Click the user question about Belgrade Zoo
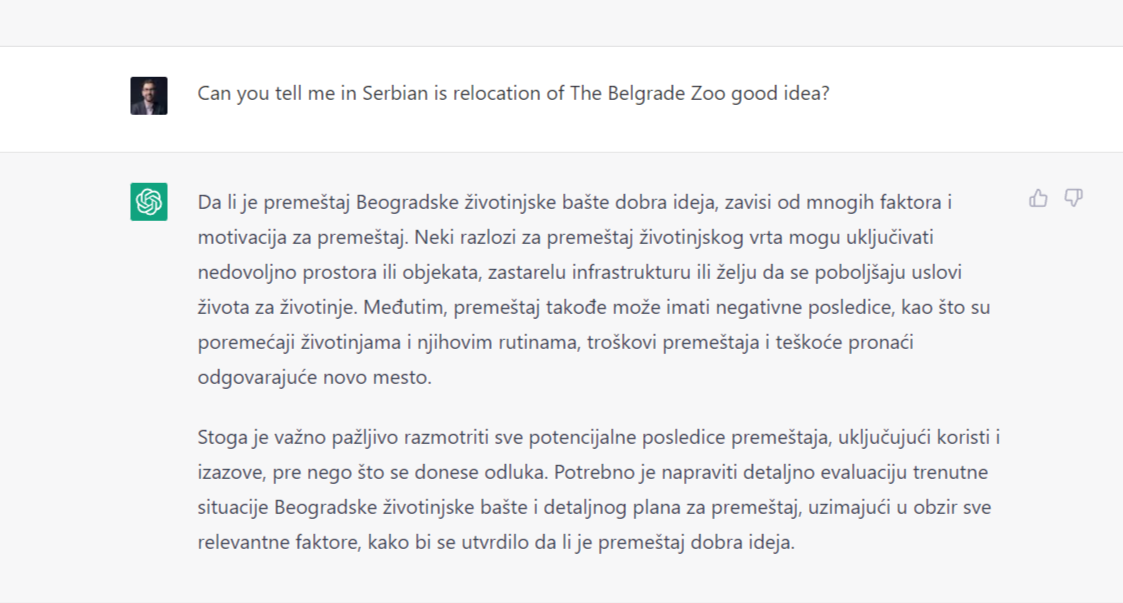This screenshot has width=1123, height=603. 513,94
